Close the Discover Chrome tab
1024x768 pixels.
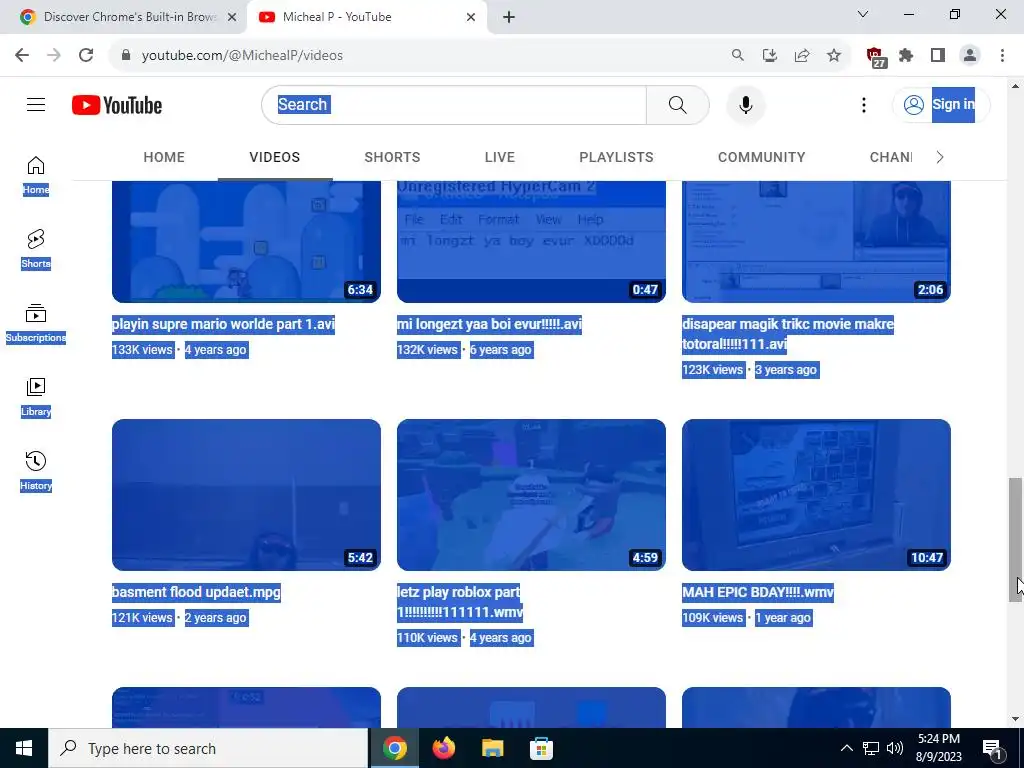(232, 17)
